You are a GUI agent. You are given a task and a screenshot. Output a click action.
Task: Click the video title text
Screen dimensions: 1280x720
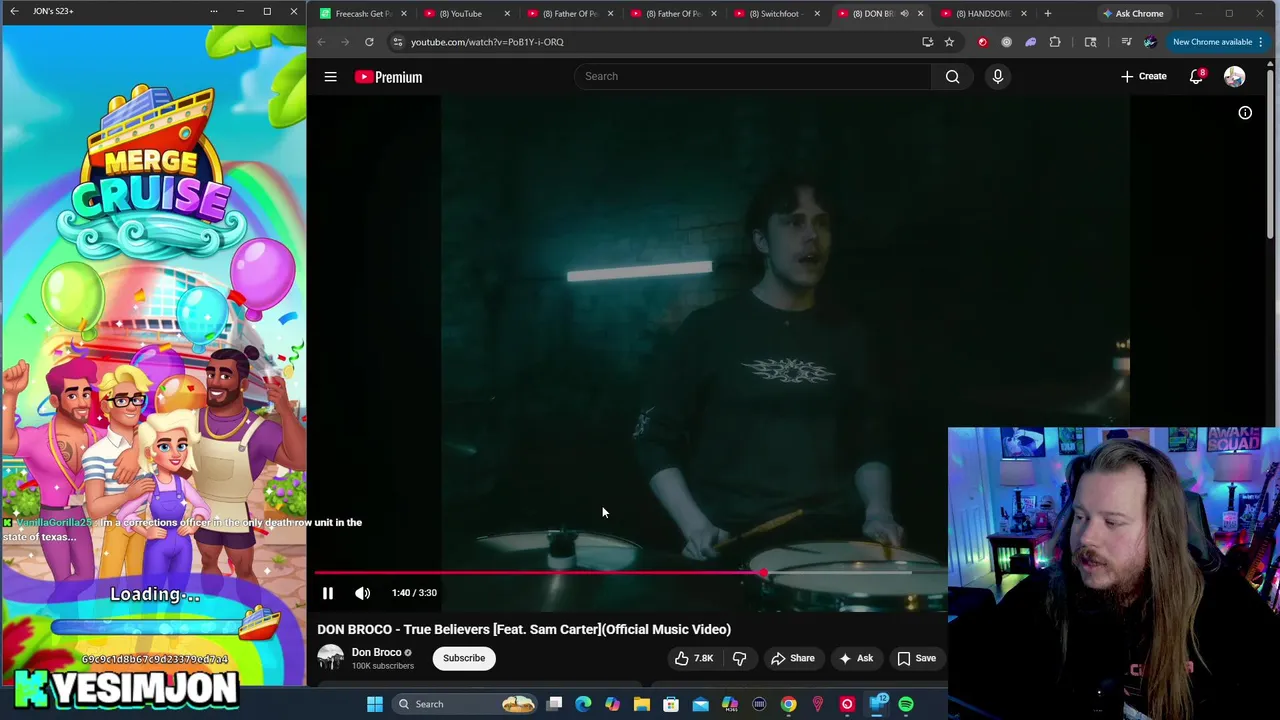[x=524, y=629]
